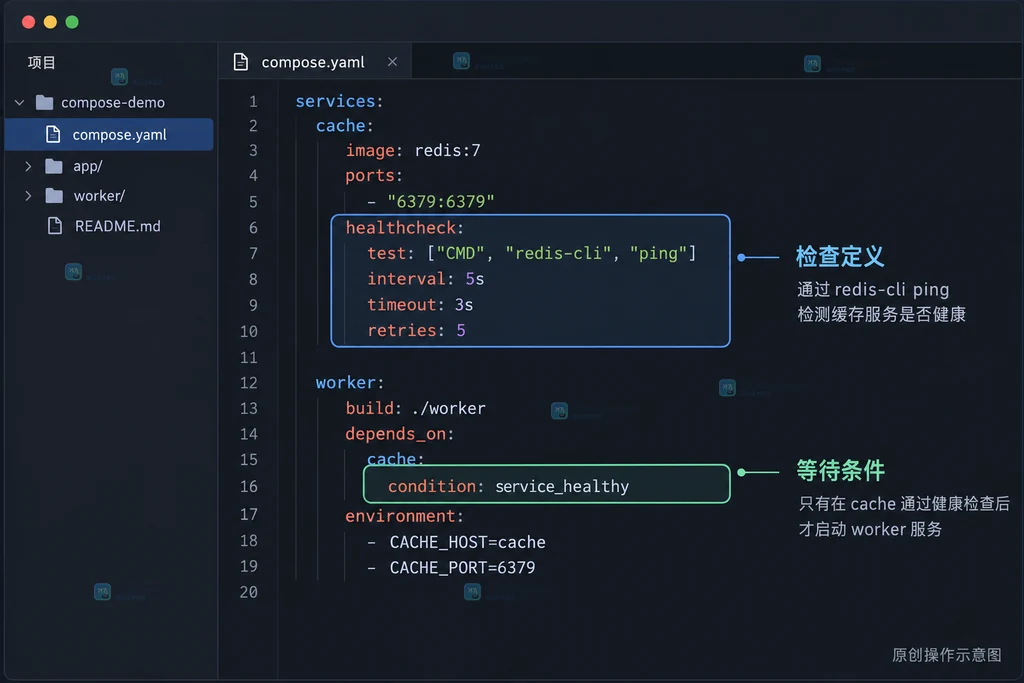Click line number 1 in the gutter
The height and width of the screenshot is (683, 1024).
[253, 102]
